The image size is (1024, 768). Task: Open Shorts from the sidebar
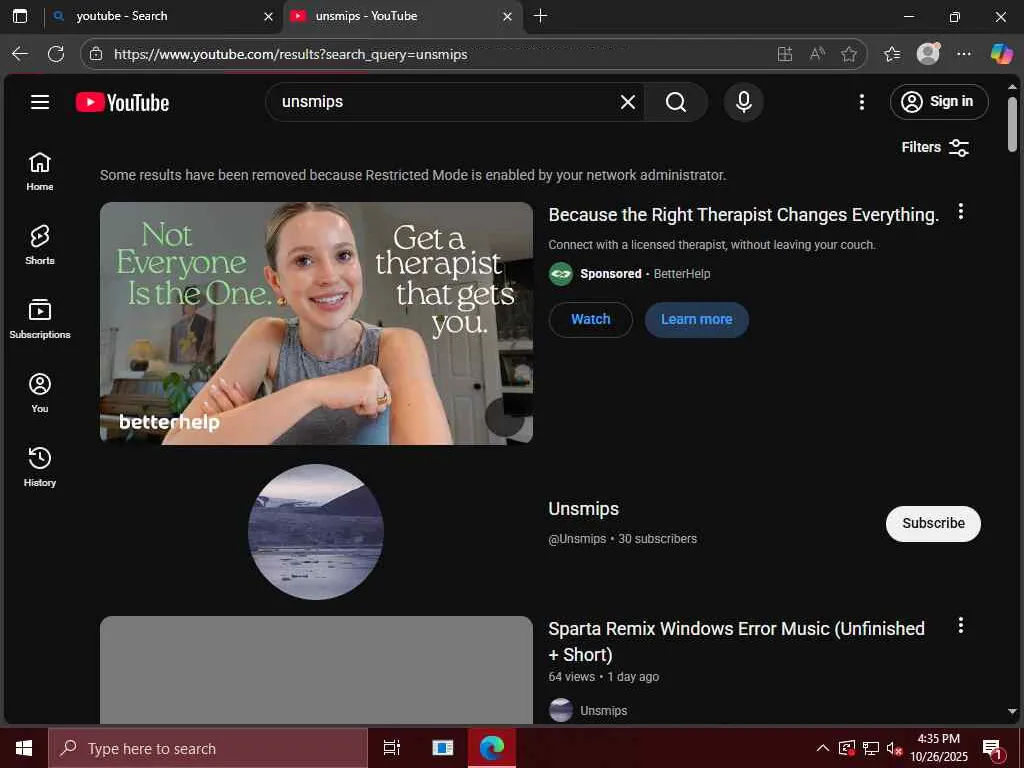click(x=40, y=246)
